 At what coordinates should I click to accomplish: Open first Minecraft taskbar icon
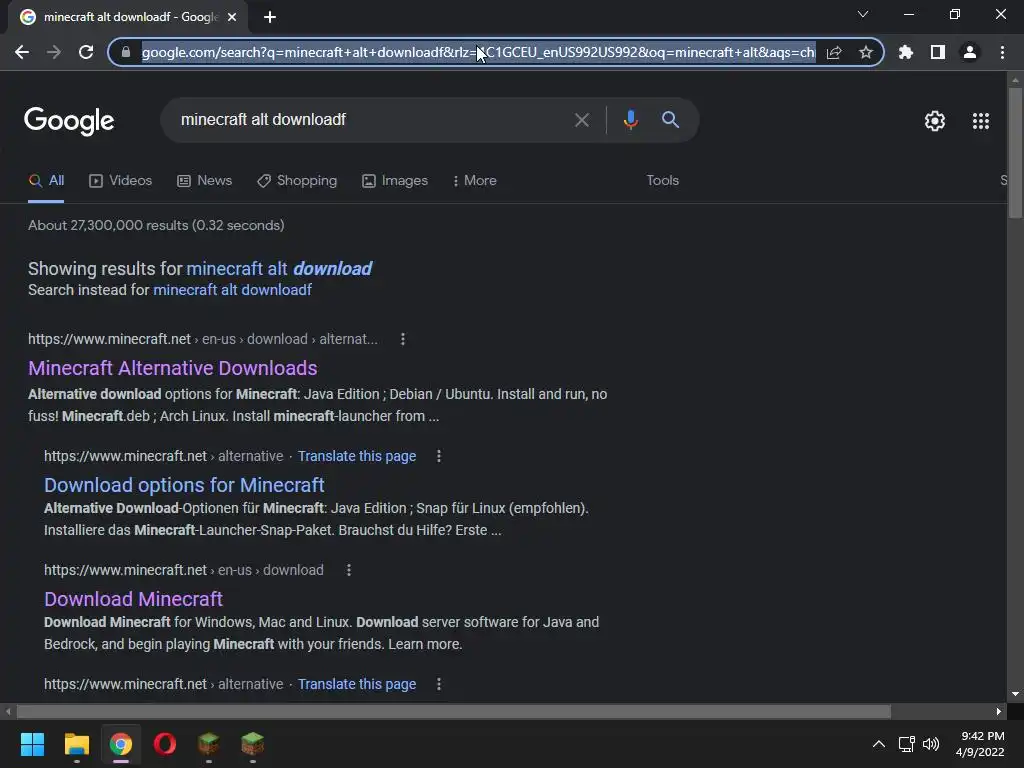coord(208,744)
